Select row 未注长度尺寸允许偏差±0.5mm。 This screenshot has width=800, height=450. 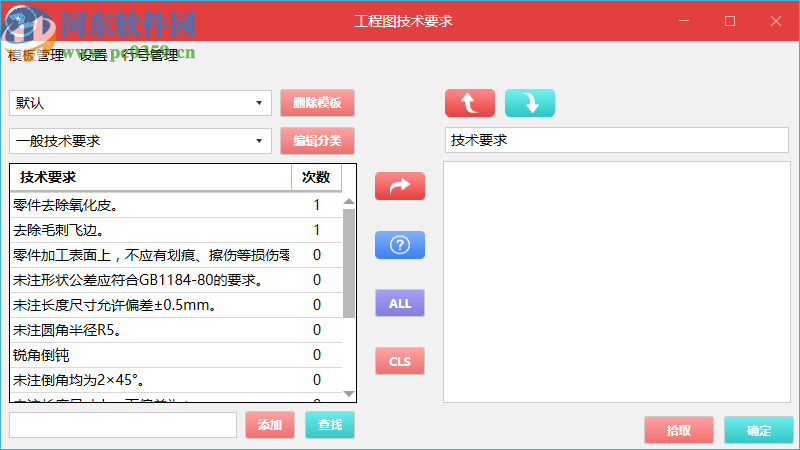point(176,305)
